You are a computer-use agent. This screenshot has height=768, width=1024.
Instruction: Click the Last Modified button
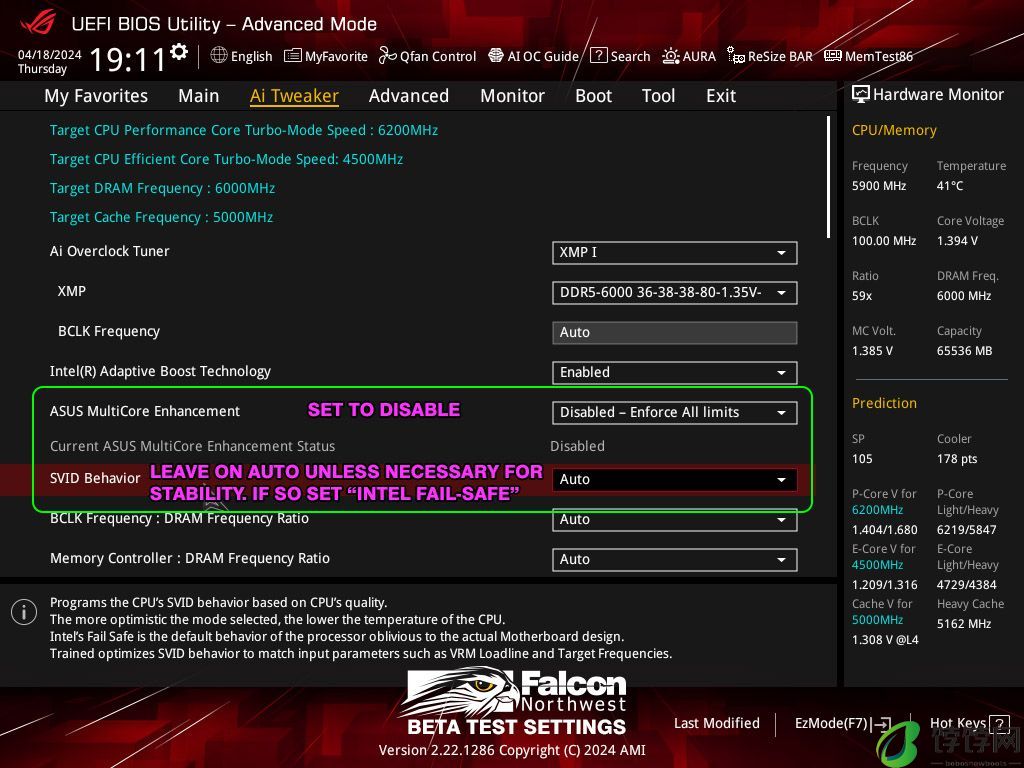pos(716,724)
